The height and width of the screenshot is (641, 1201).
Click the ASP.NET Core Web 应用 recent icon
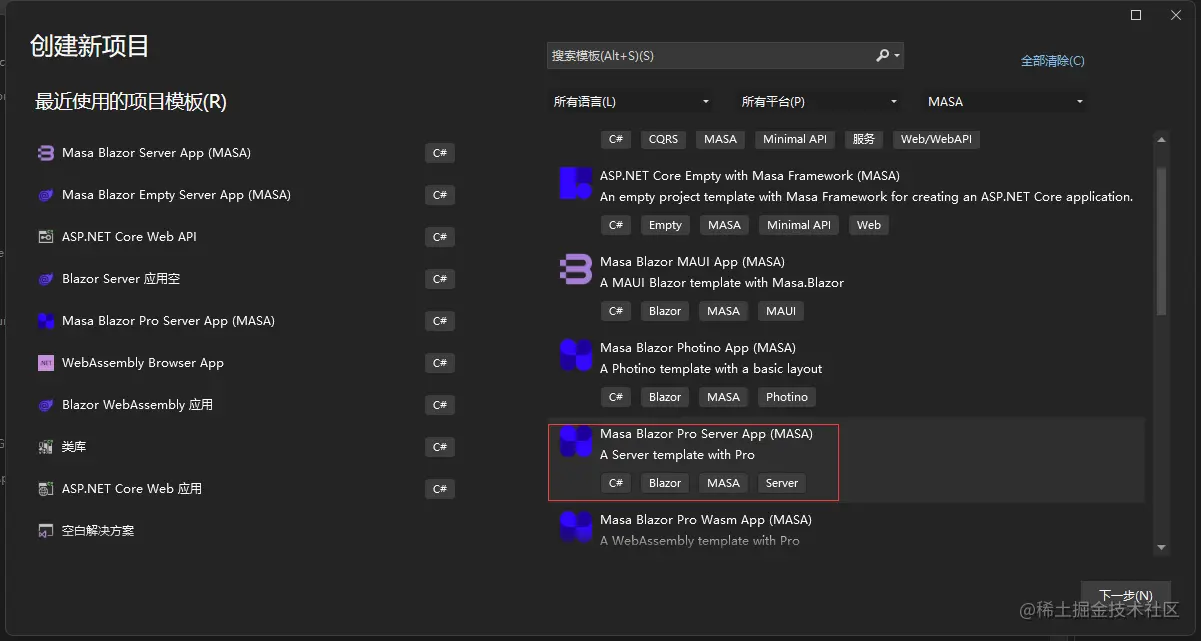pos(45,489)
